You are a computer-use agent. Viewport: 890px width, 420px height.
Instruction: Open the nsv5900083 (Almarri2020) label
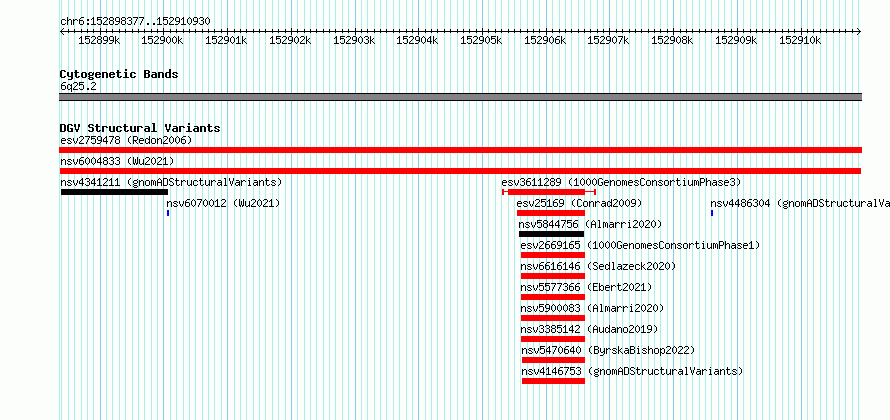tap(592, 308)
